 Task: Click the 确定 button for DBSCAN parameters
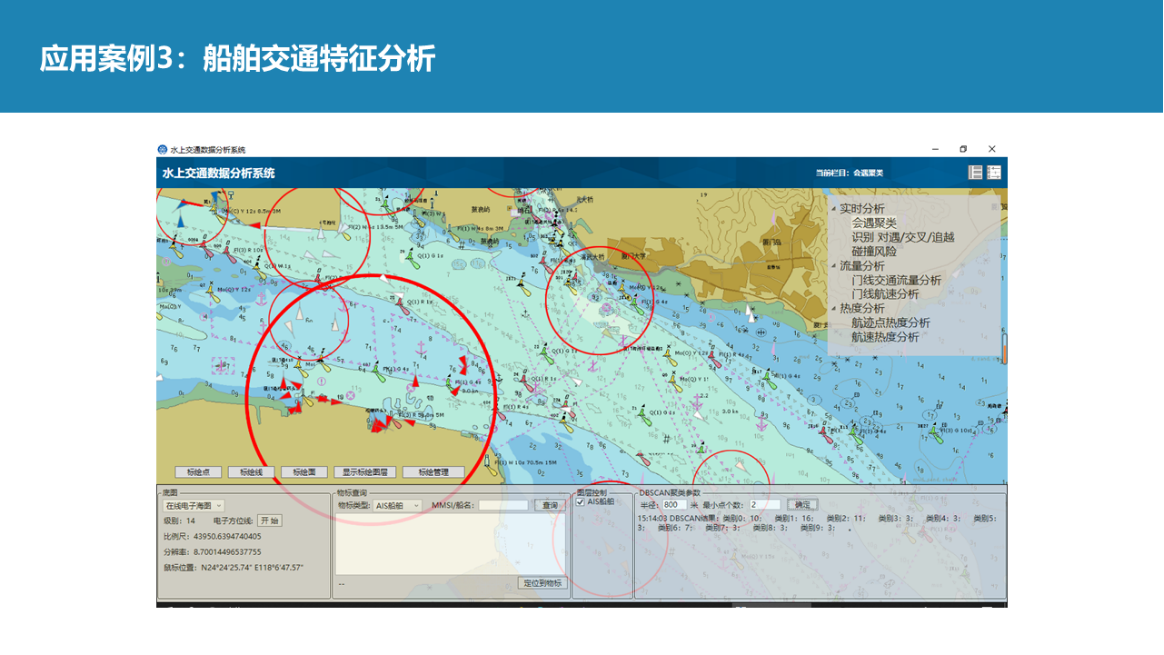(802, 505)
